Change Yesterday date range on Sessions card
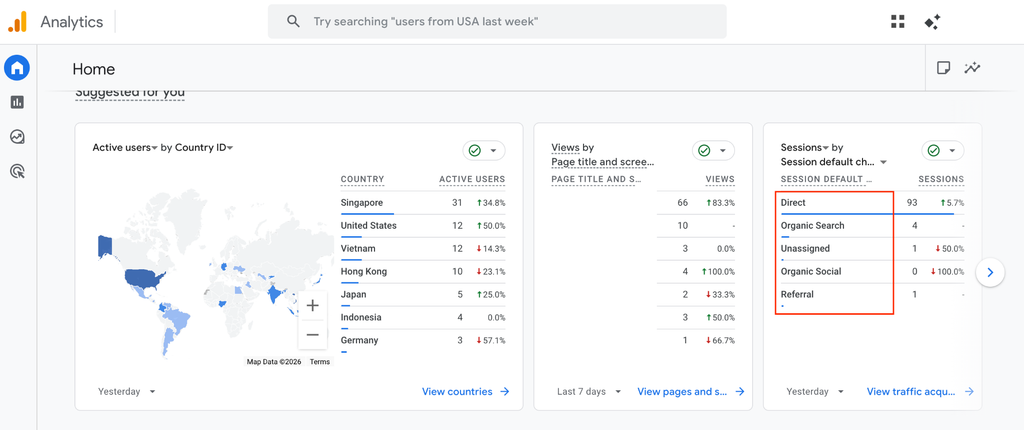Viewport: 1024px width, 430px height. 815,391
